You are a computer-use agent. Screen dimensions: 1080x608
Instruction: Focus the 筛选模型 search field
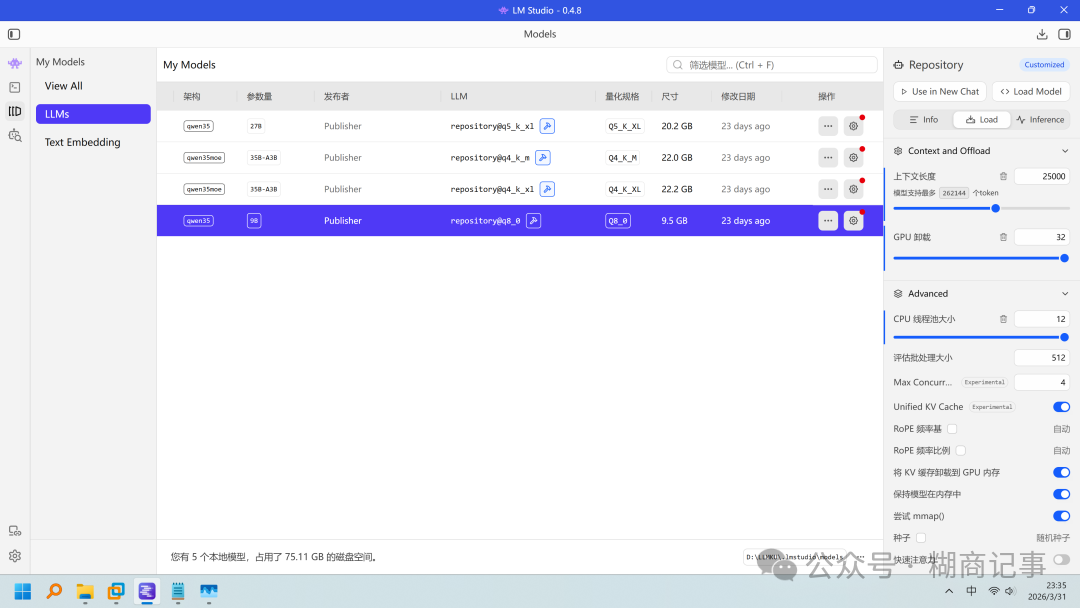click(771, 65)
